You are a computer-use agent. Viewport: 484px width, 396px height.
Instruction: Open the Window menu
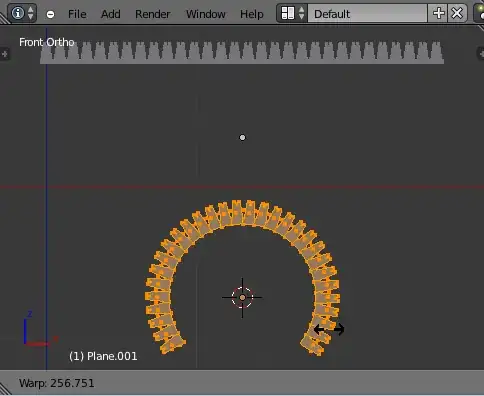pyautogui.click(x=206, y=14)
